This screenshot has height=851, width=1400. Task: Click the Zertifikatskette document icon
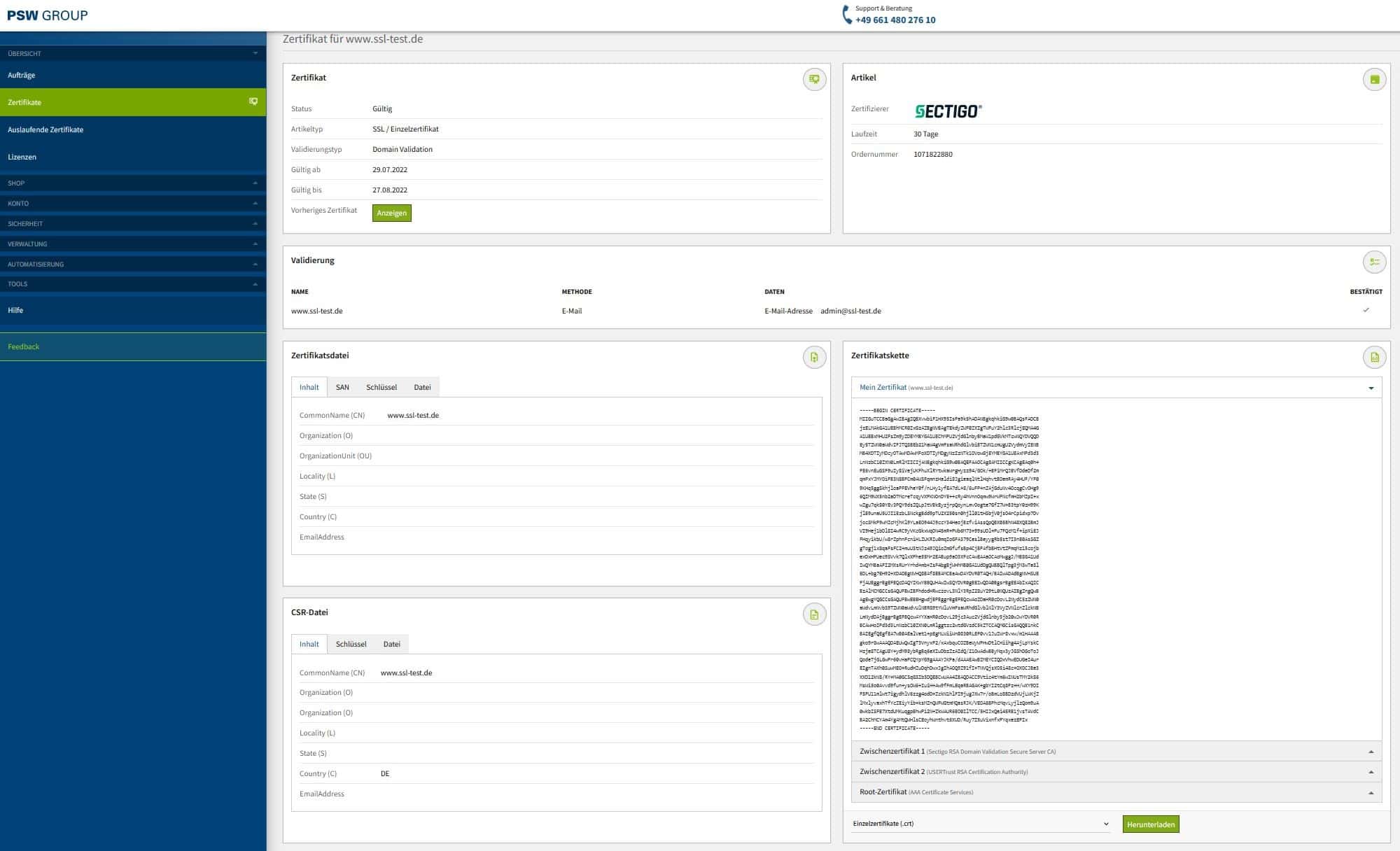pyautogui.click(x=1374, y=357)
